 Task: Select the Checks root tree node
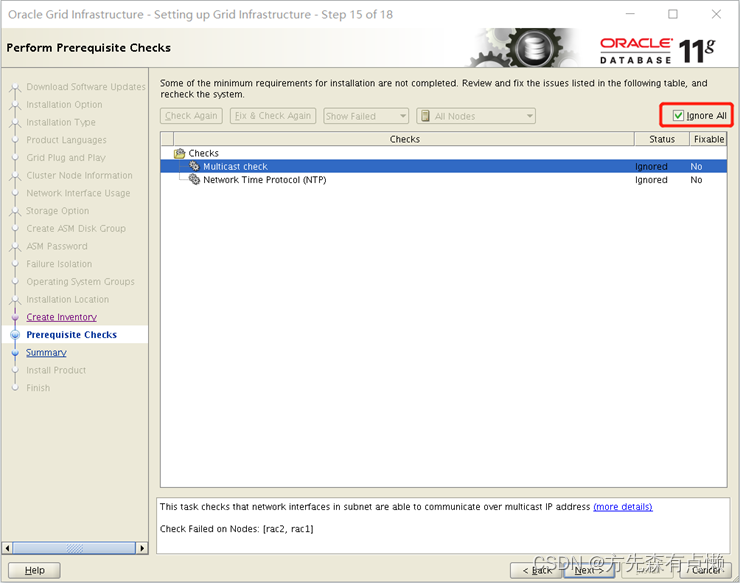[x=203, y=153]
